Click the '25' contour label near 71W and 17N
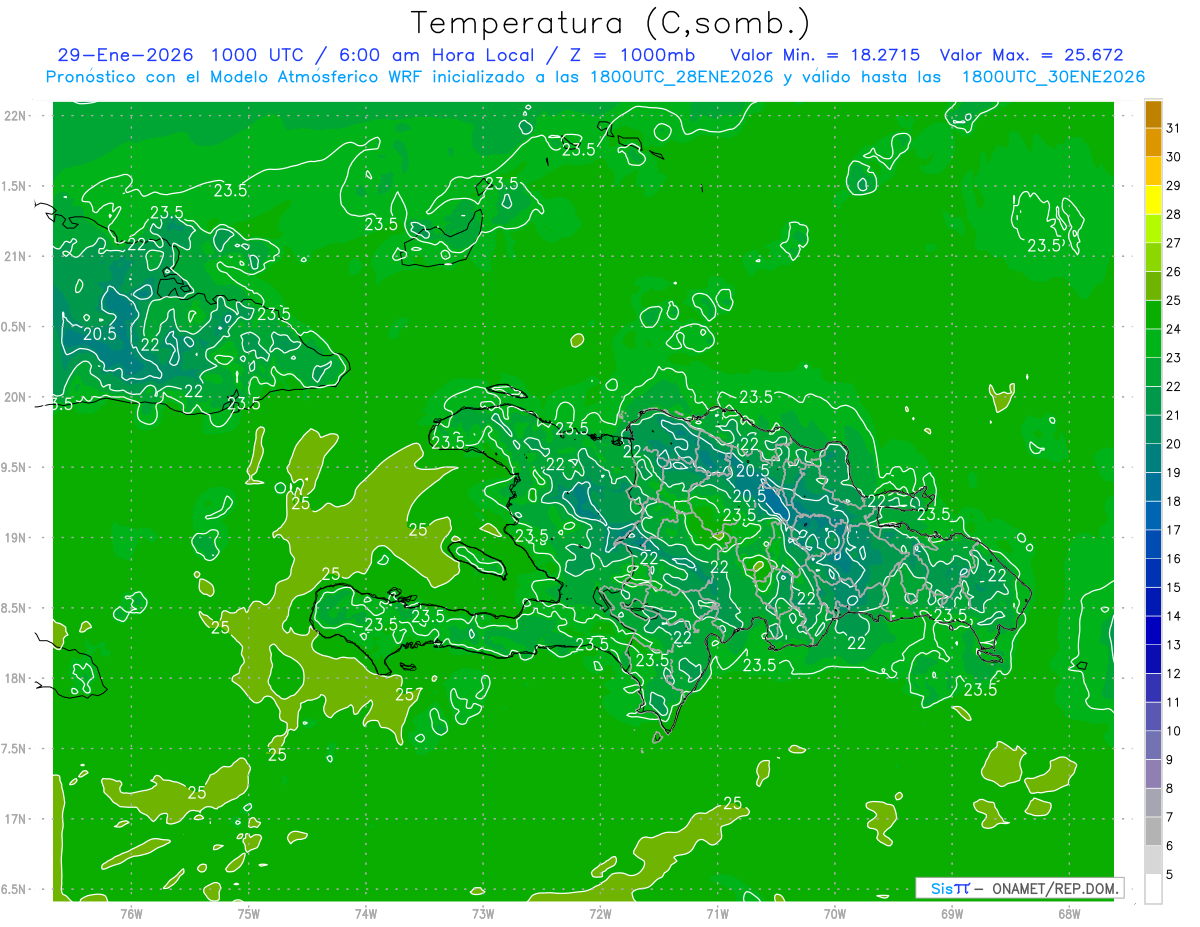Viewport: 1200px width, 927px height. coord(733,803)
